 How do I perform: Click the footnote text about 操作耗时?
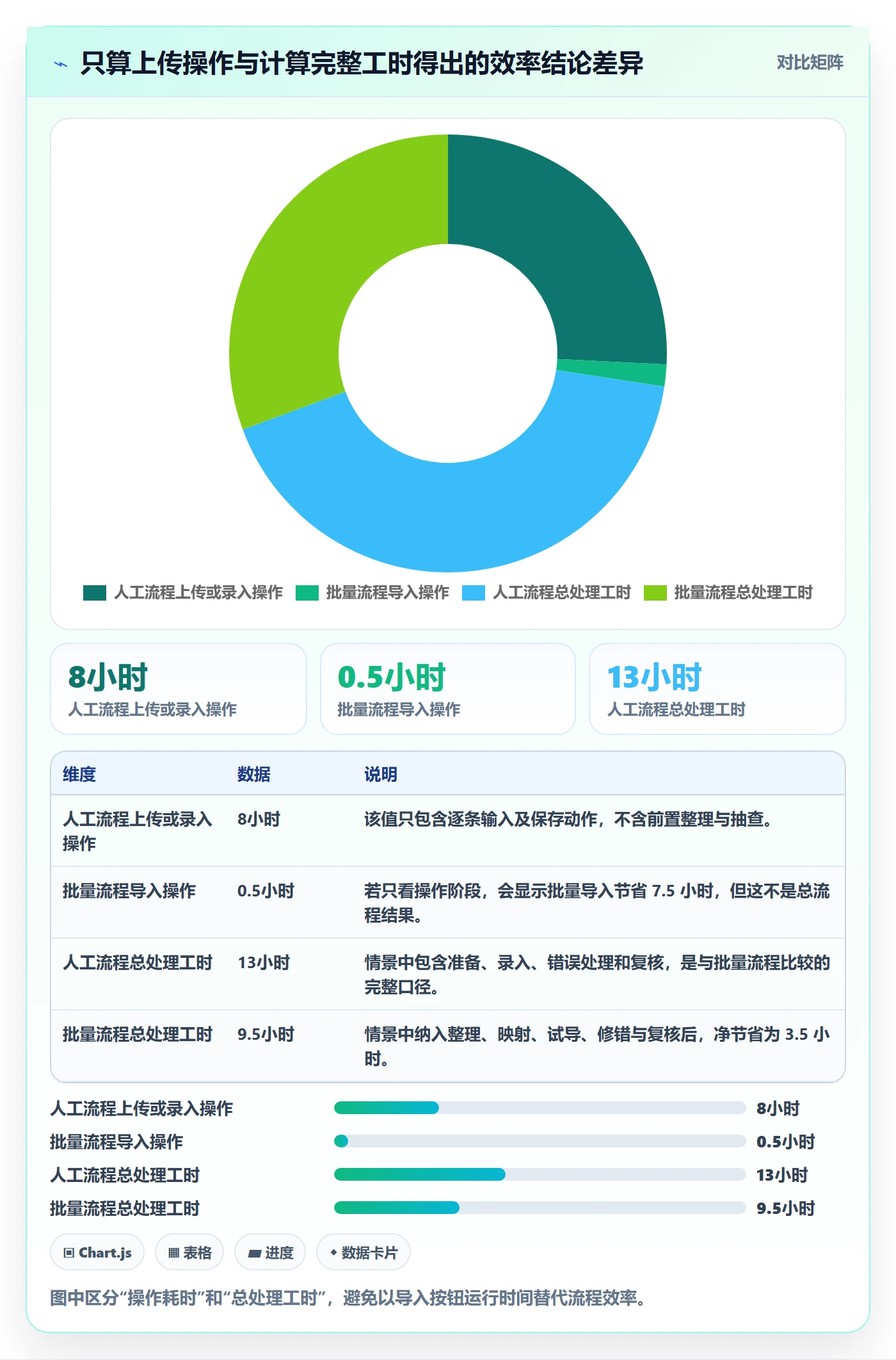pos(349,1298)
